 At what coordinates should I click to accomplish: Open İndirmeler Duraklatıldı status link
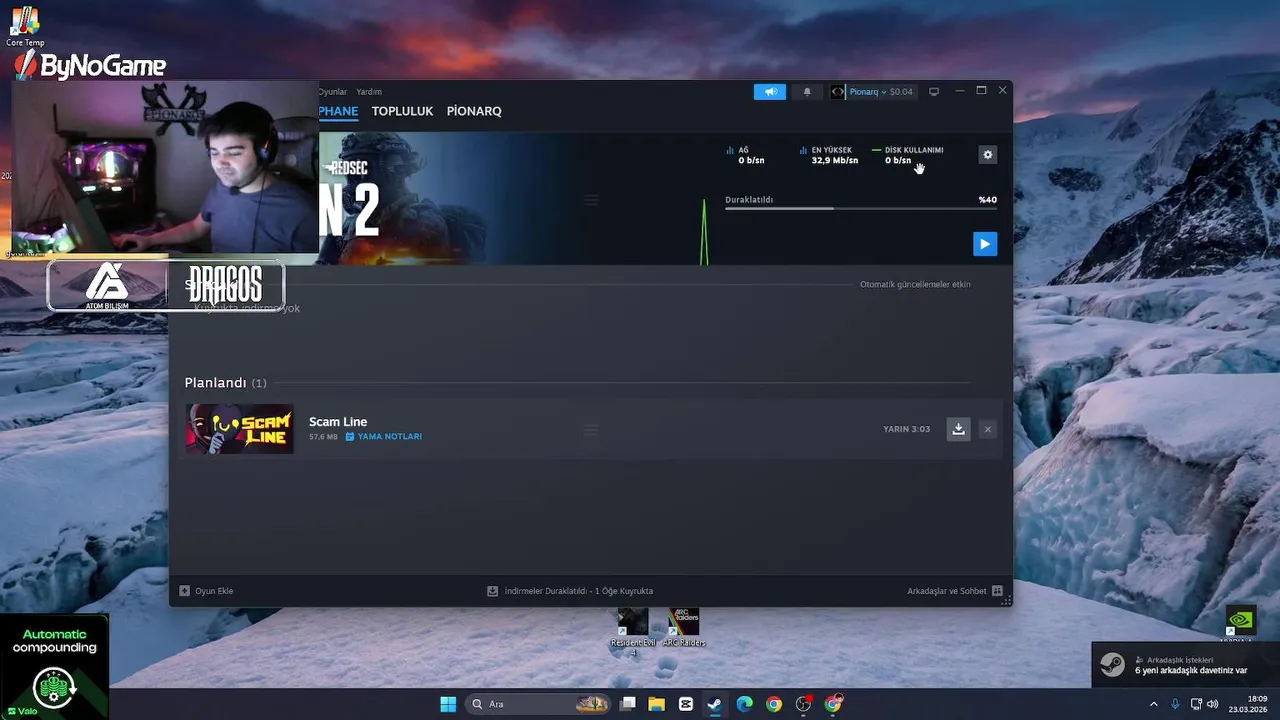pyautogui.click(x=570, y=591)
